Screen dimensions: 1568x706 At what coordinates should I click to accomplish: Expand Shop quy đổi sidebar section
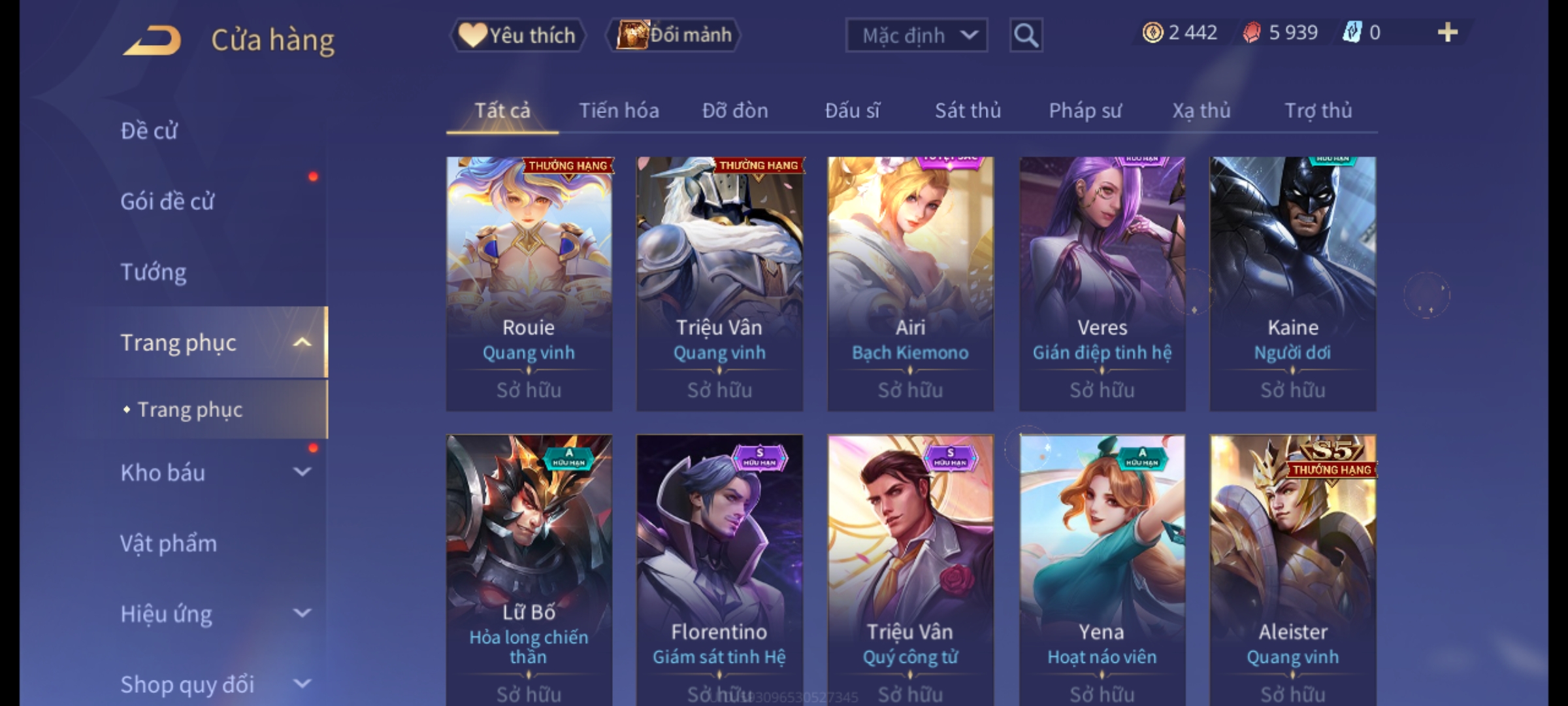click(x=302, y=684)
